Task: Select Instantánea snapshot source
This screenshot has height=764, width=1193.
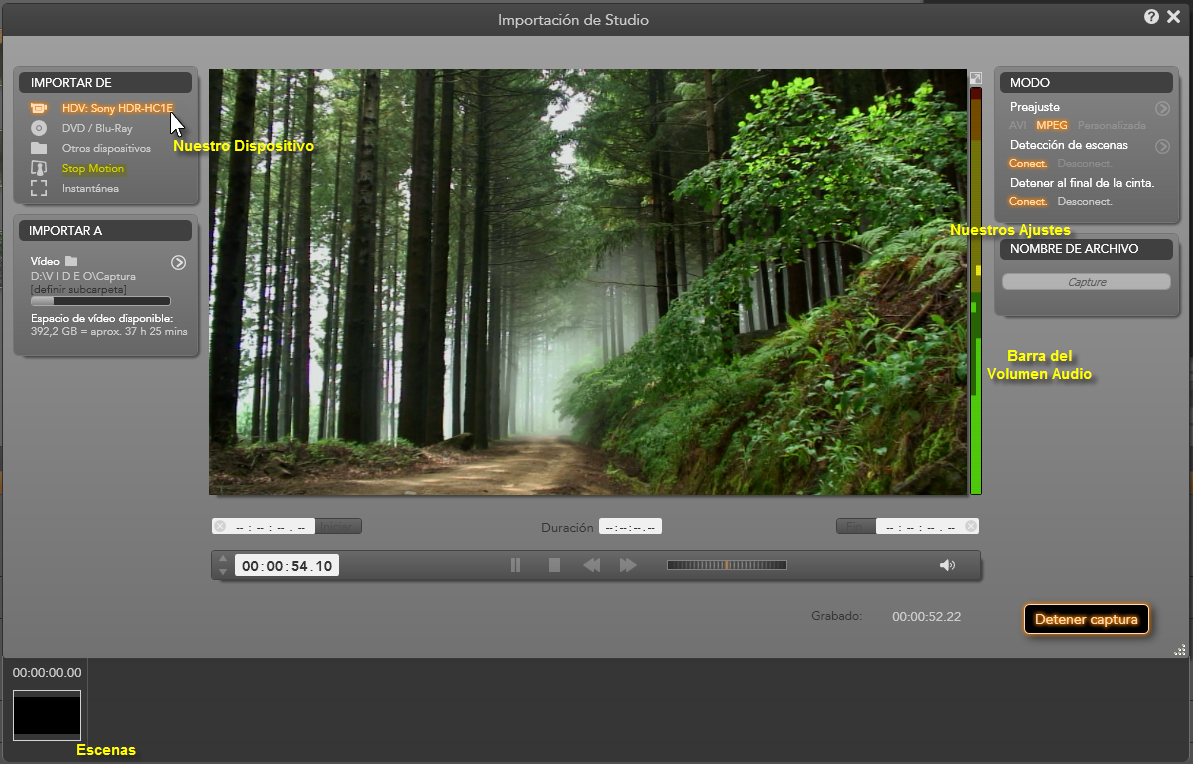Action: (x=90, y=188)
